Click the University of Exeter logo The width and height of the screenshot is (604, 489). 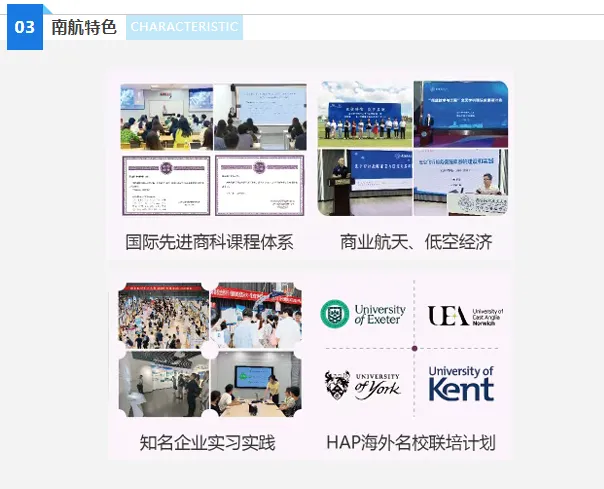click(x=363, y=314)
